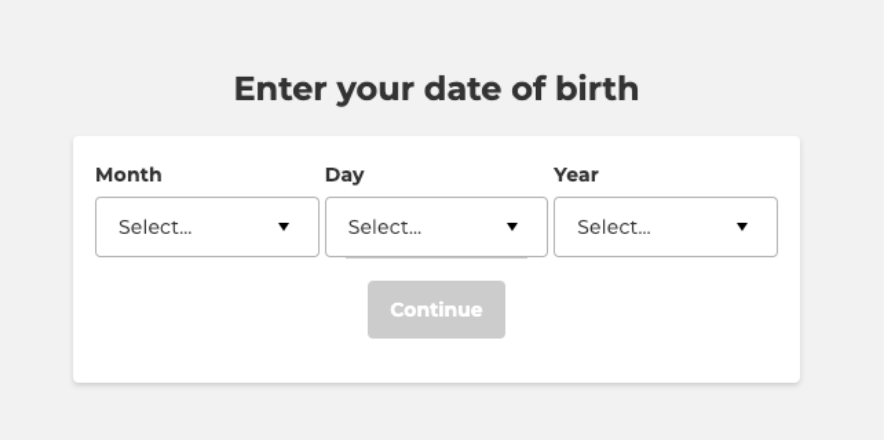Click "Select..." placeholder text under Day

[385, 227]
